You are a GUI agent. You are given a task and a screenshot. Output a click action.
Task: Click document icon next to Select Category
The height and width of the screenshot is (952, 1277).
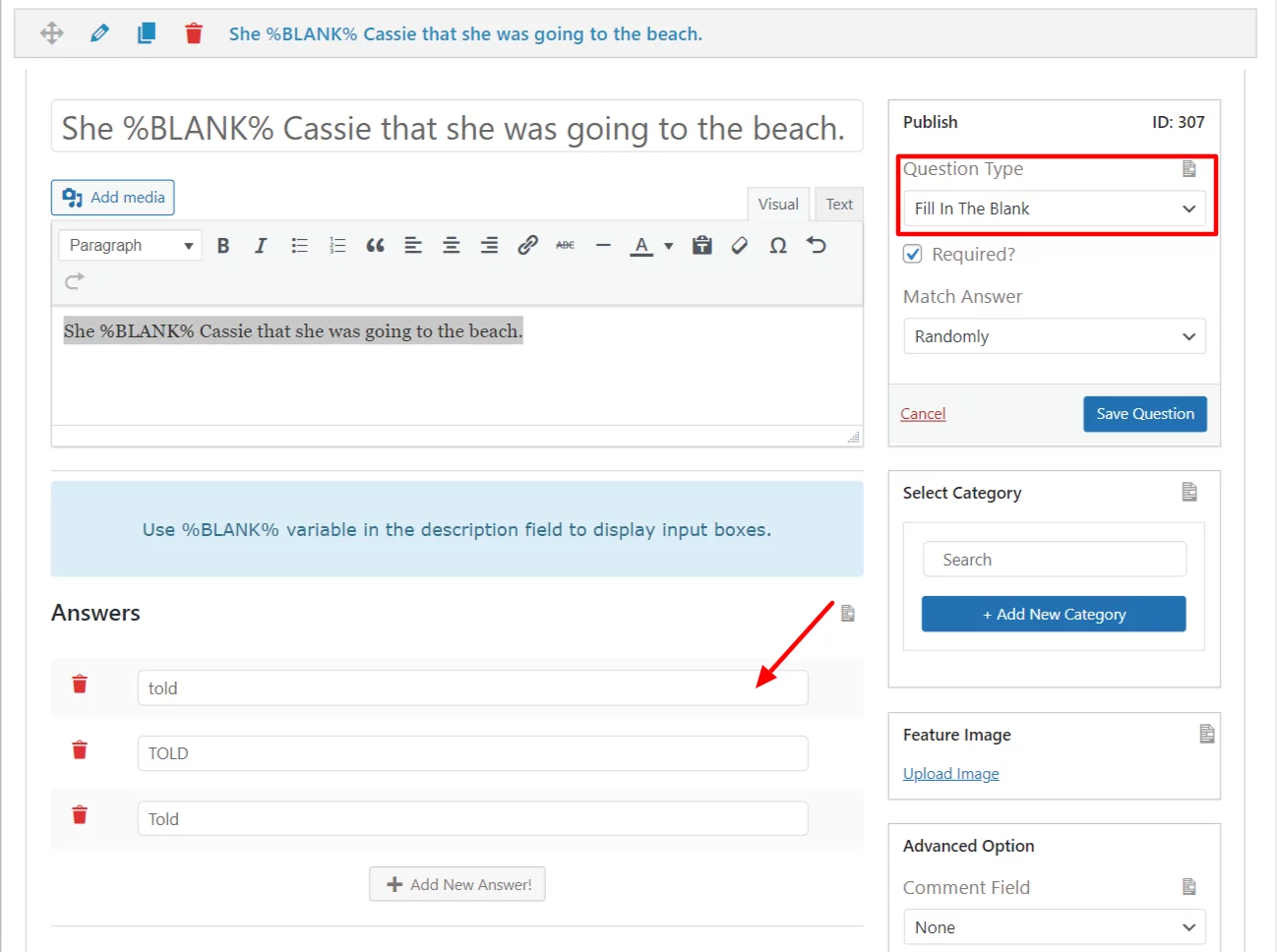click(x=1189, y=492)
